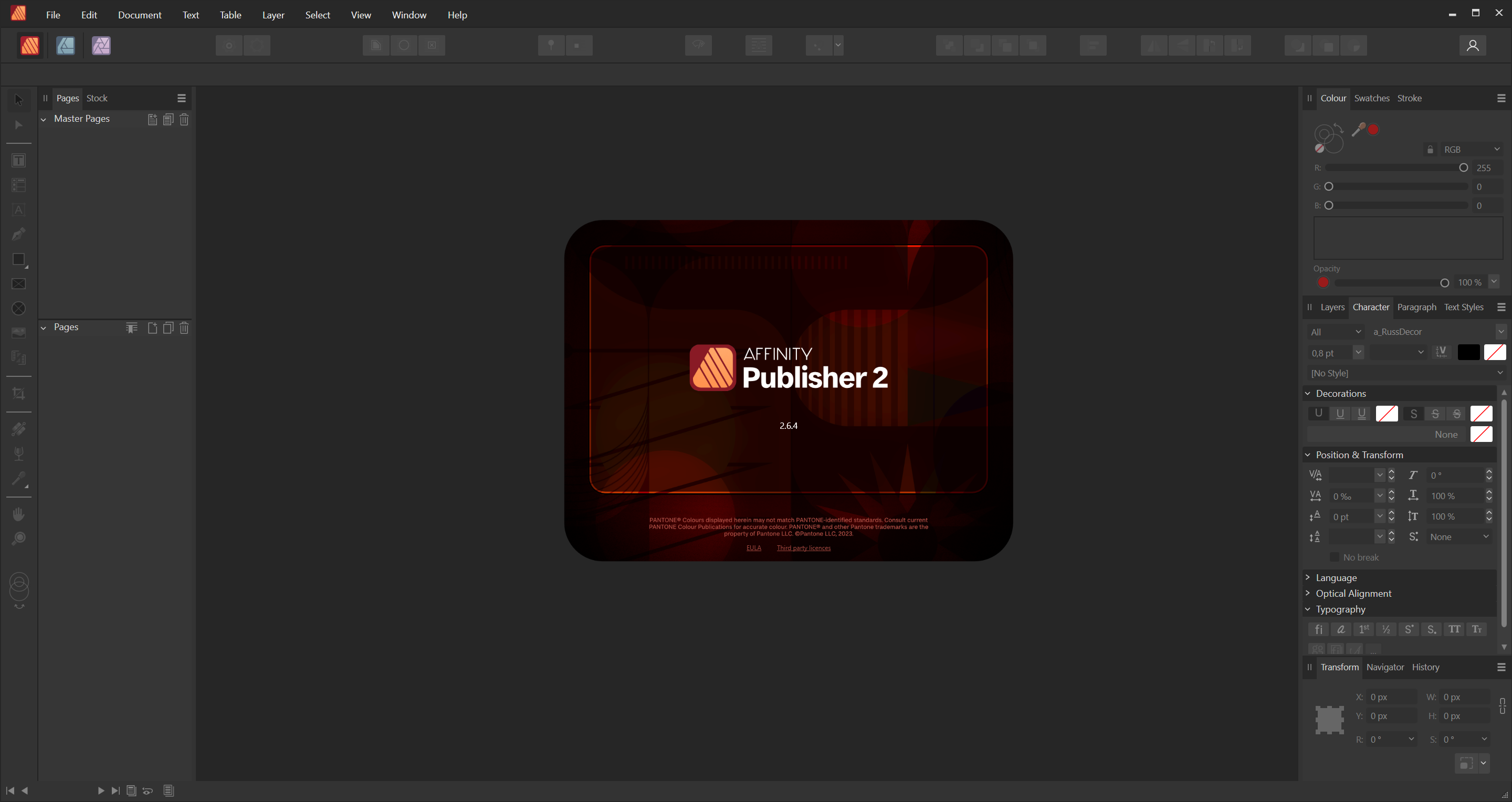Select the Rectangle shape tool
This screenshot has width=1512, height=802.
[19, 259]
